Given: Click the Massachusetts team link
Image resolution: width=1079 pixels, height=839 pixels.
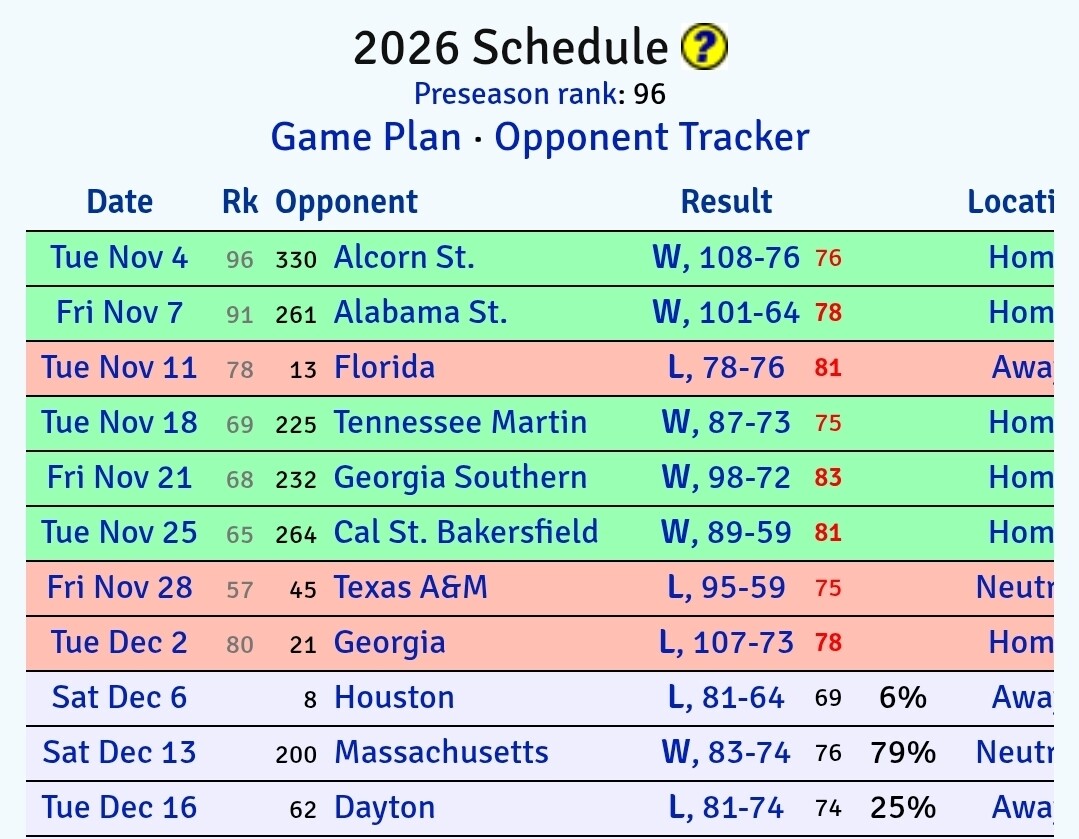Looking at the screenshot, I should click(441, 752).
